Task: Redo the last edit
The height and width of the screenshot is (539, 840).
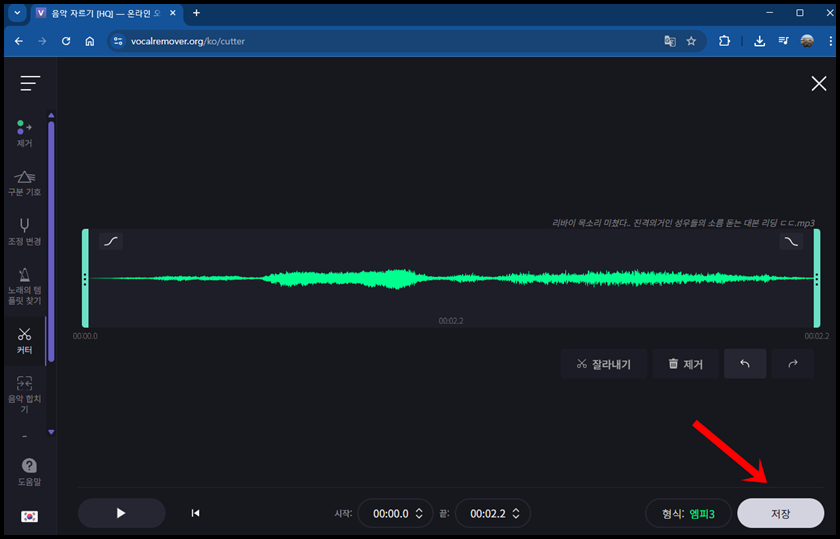Action: 792,364
